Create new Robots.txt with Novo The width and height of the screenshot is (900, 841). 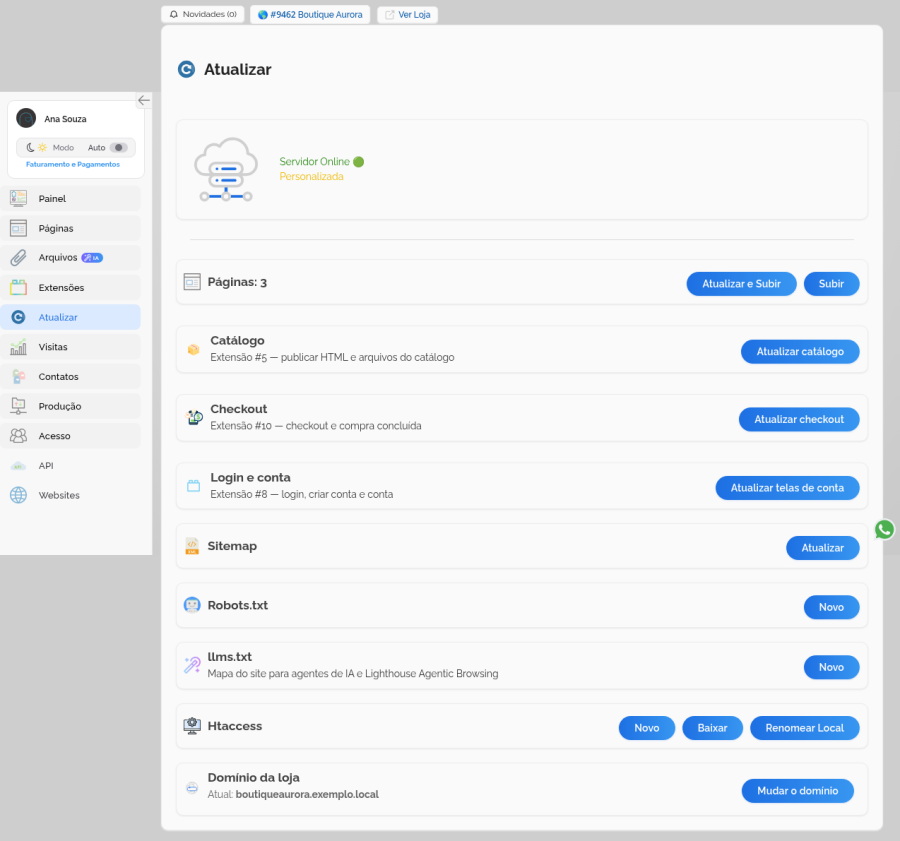click(x=831, y=607)
